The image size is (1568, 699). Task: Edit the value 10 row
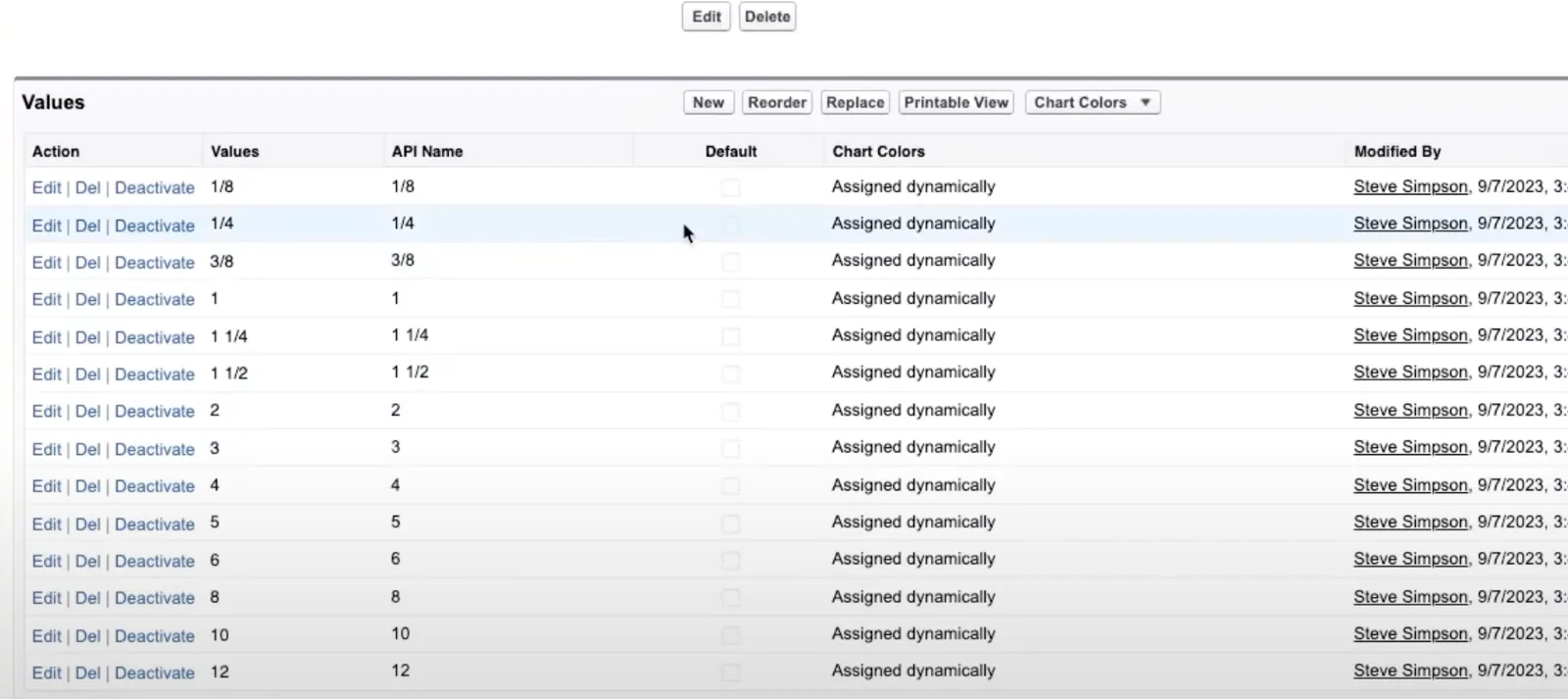pos(46,636)
